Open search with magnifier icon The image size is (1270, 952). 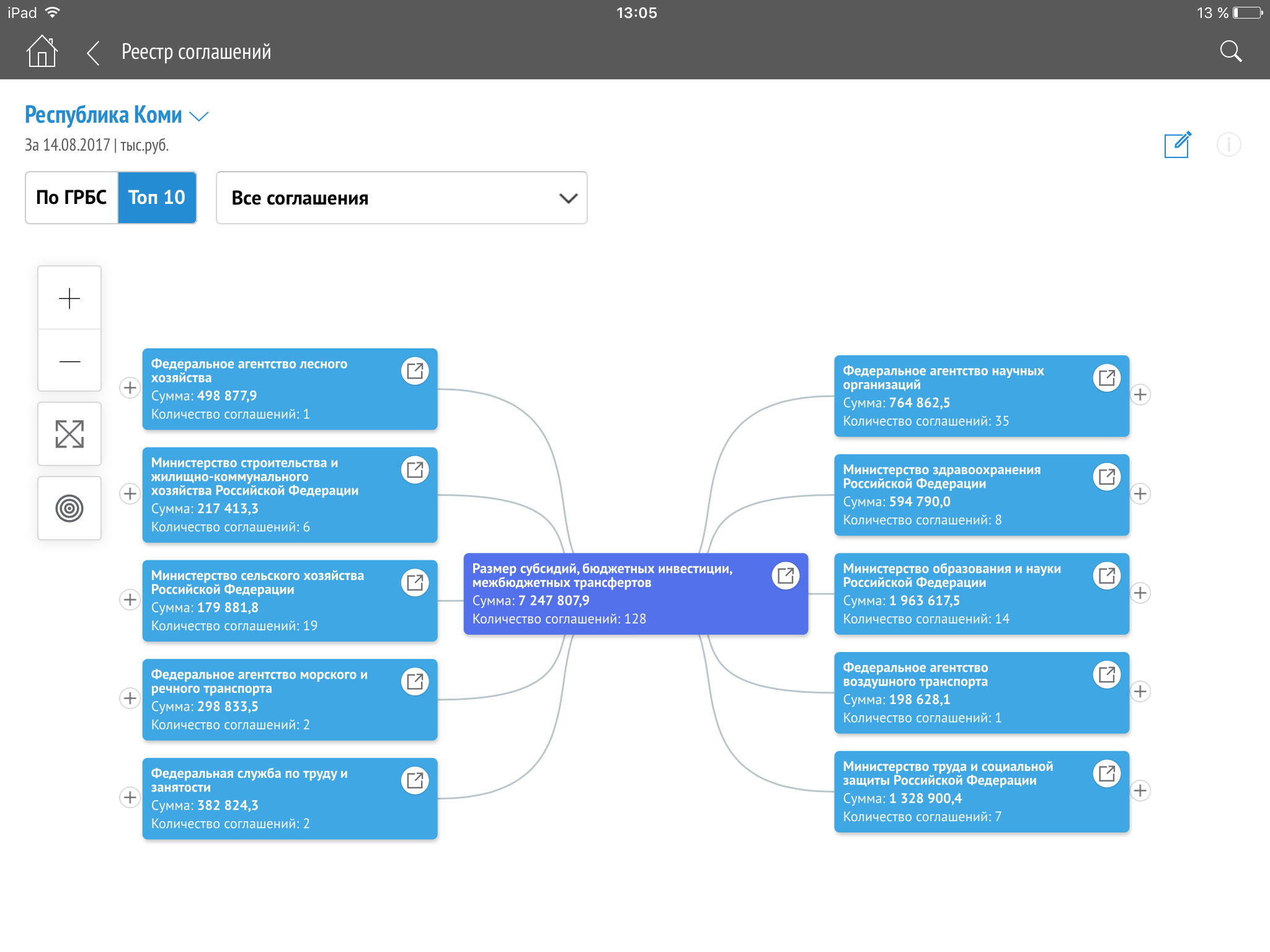tap(1230, 51)
